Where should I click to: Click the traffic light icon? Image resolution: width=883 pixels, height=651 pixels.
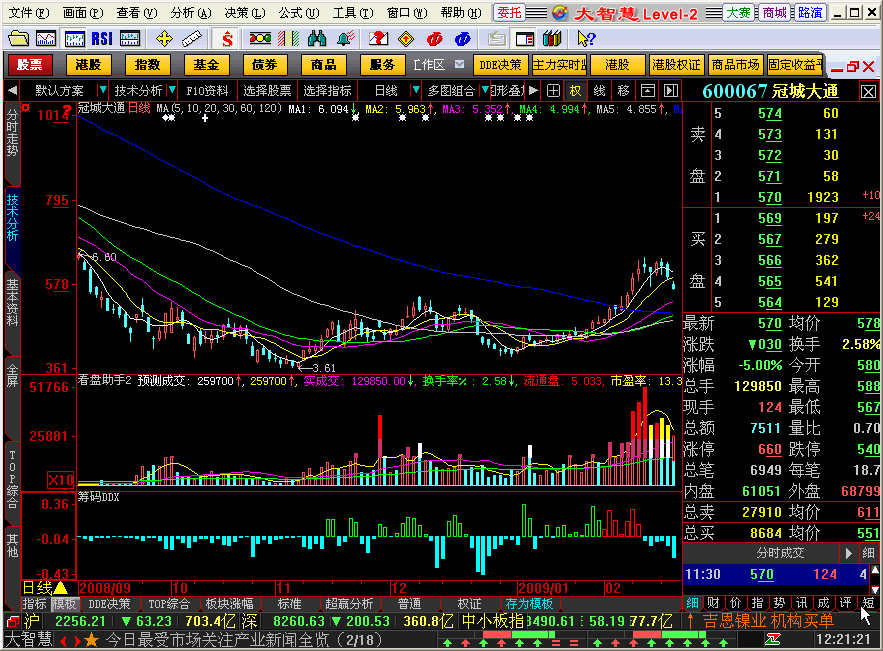coord(260,38)
